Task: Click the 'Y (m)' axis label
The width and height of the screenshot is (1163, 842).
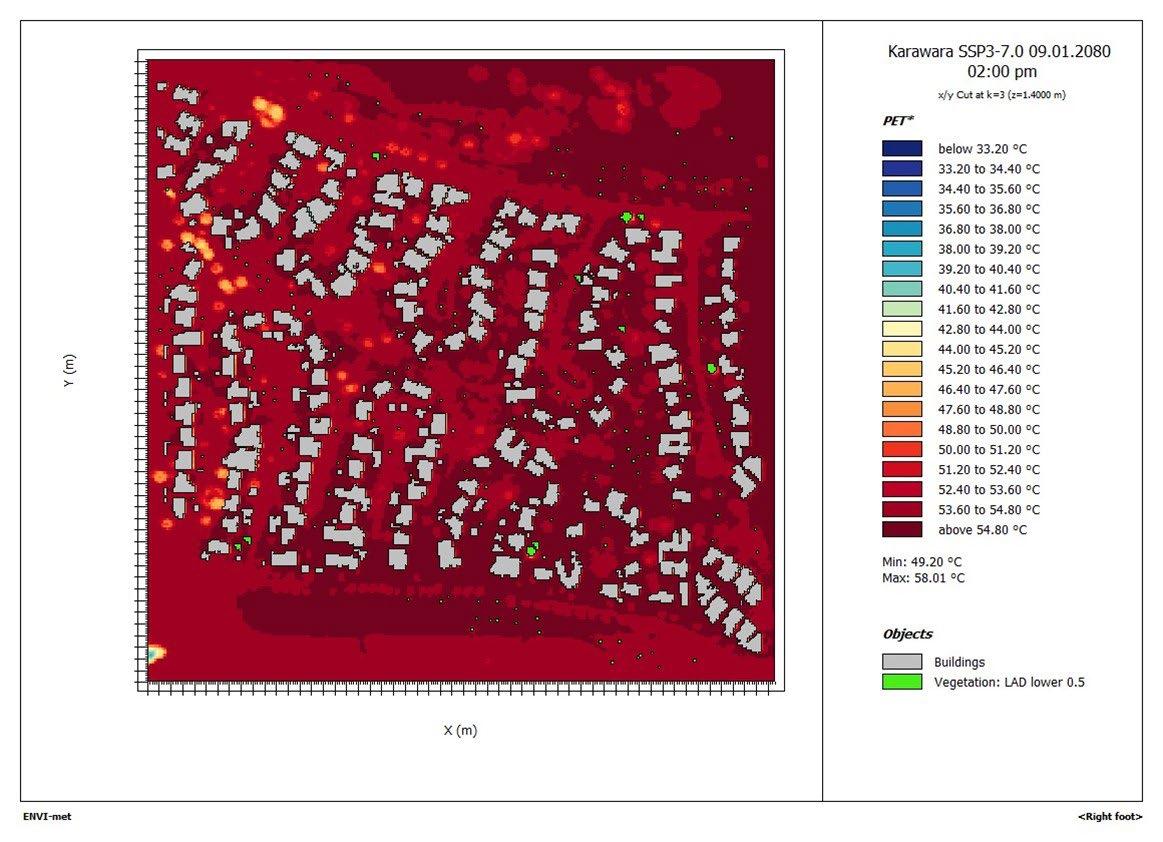Action: click(x=69, y=370)
